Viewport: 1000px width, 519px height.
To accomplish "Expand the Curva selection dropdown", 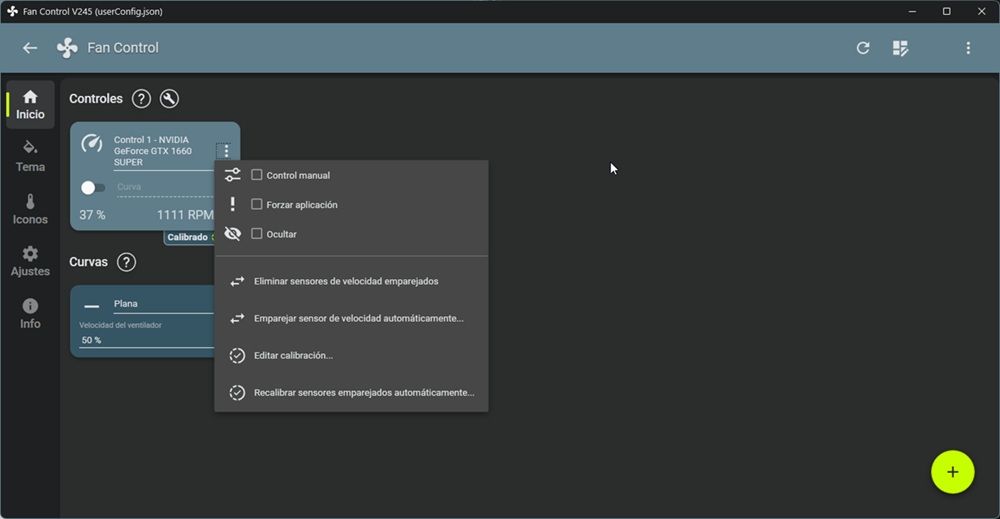I will pos(163,188).
